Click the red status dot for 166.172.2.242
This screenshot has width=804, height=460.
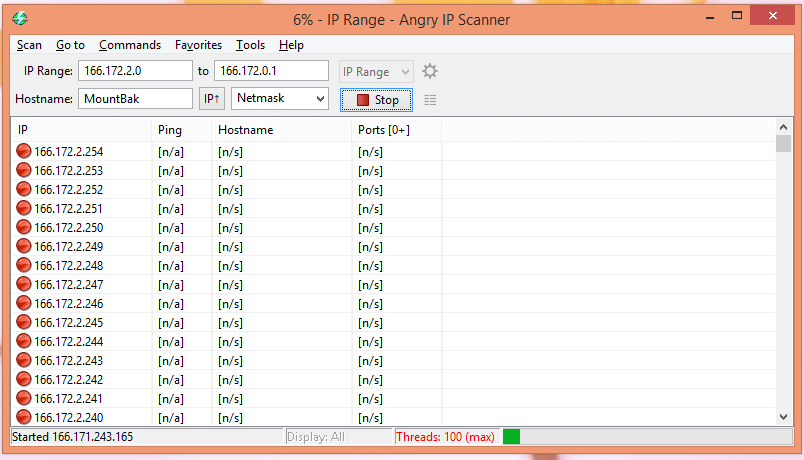[24, 379]
